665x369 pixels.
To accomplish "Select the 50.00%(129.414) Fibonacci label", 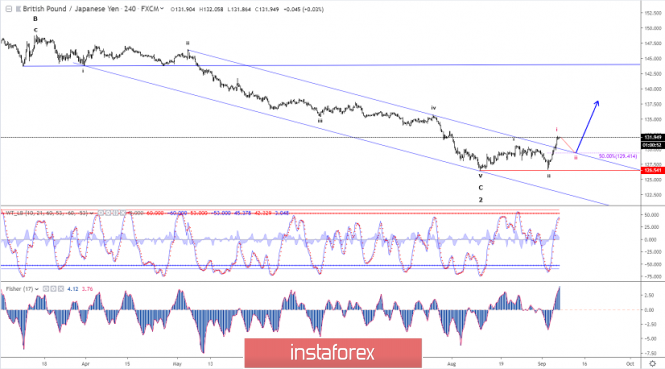I will tap(618, 157).
